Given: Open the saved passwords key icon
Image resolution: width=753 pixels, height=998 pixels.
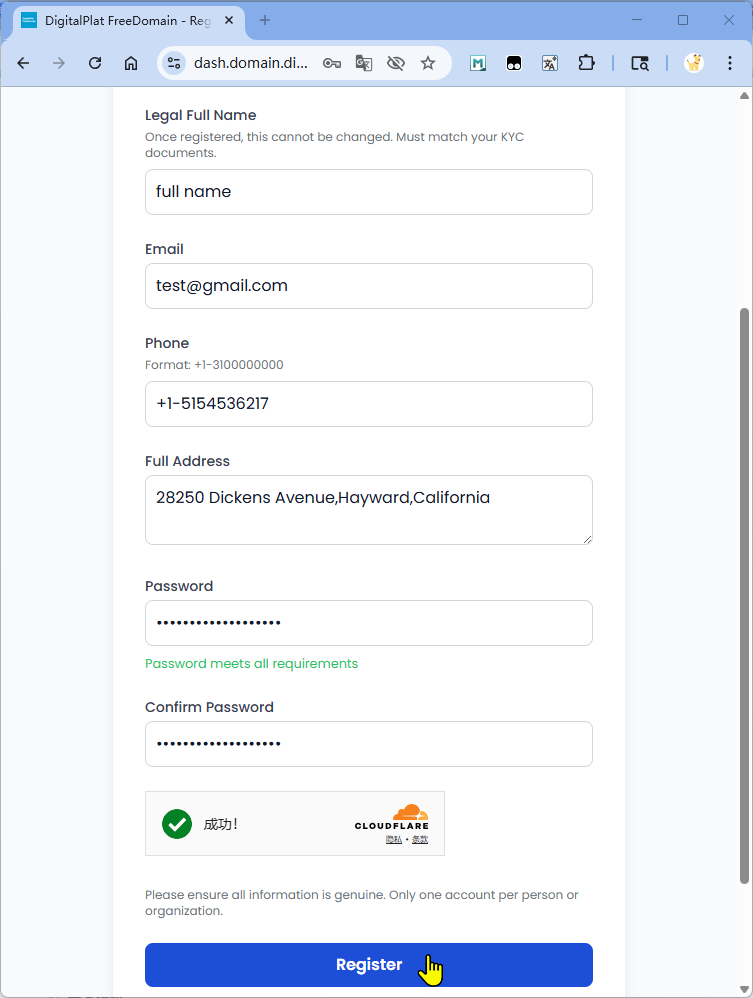Looking at the screenshot, I should point(332,63).
